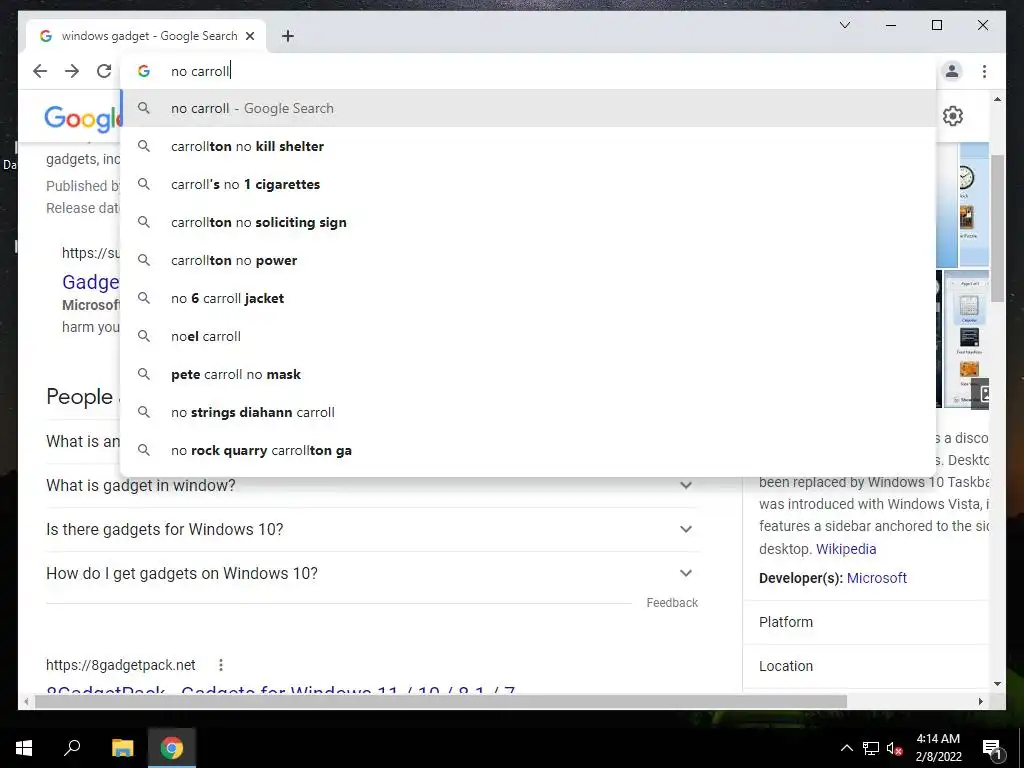Choose suggestion 'carrollton no soliciting sign'
The width and height of the screenshot is (1024, 768).
[528, 222]
